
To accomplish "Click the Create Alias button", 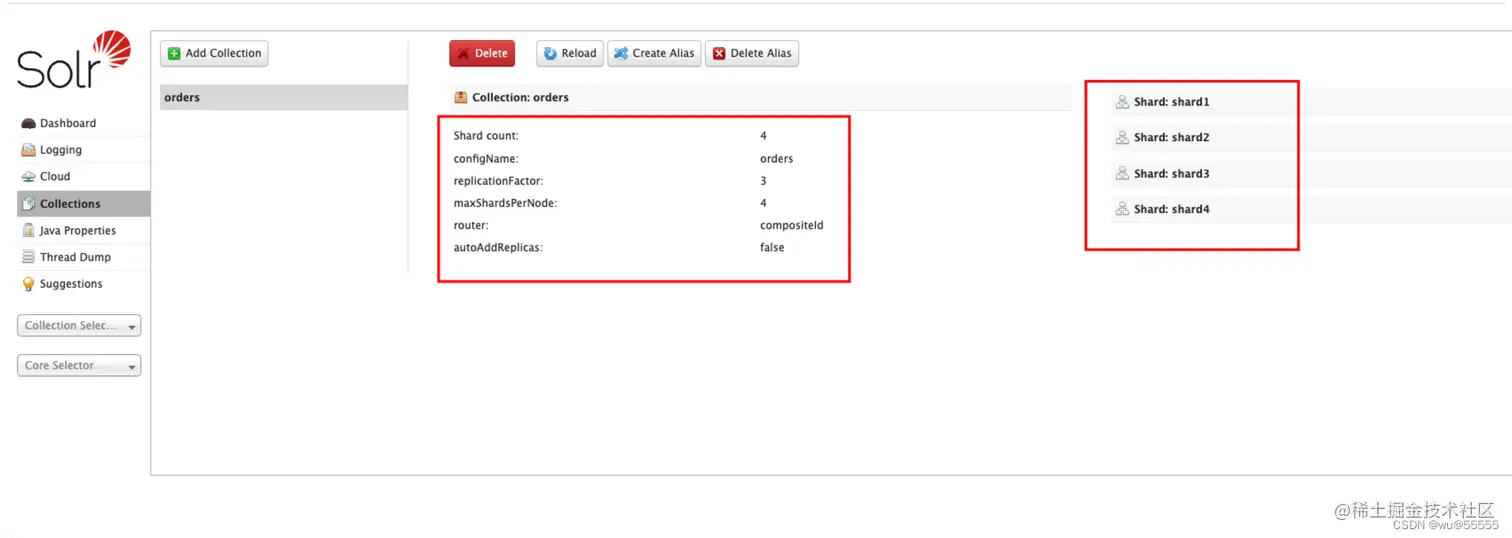I will click(x=654, y=54).
